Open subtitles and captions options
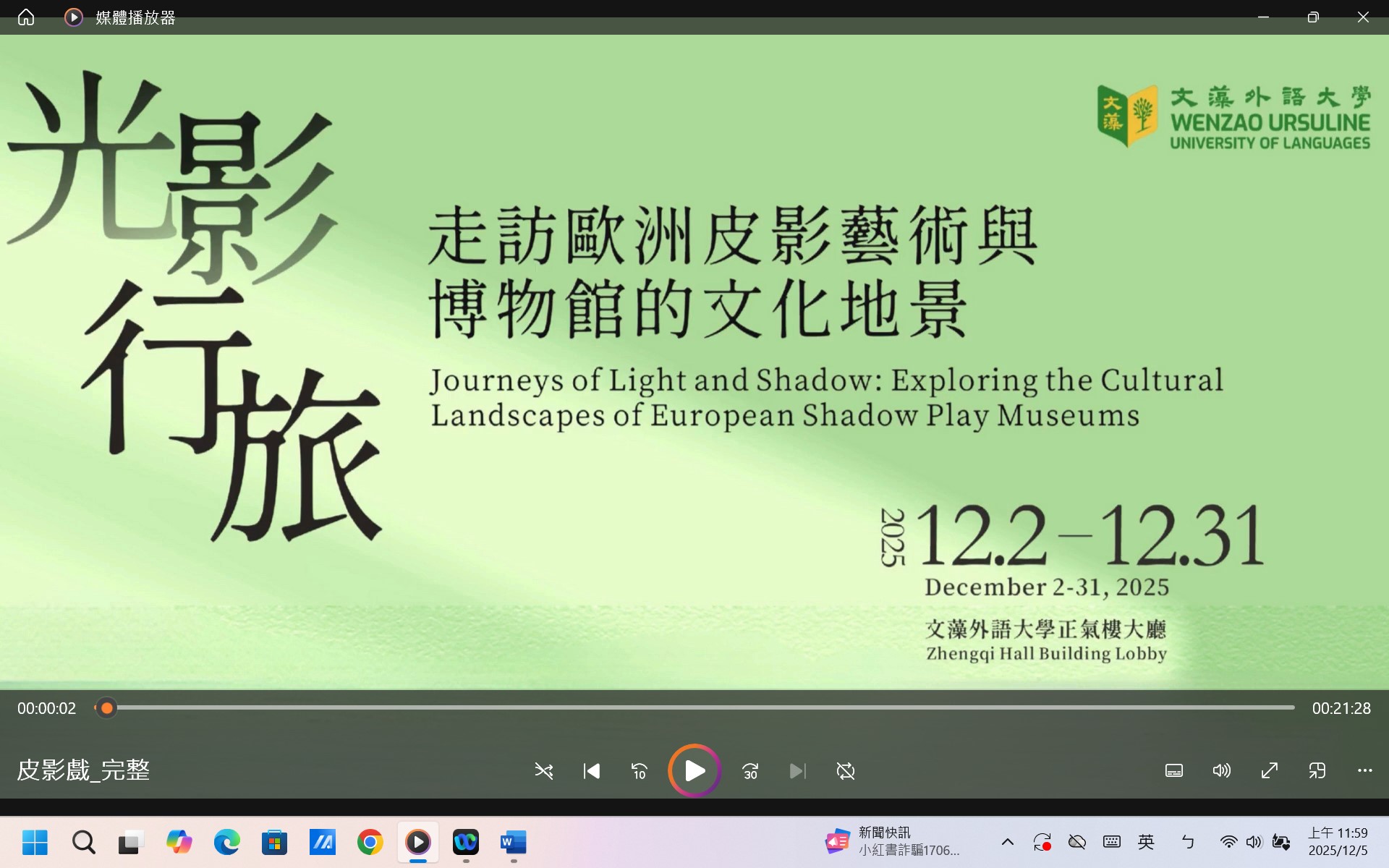The image size is (1389, 868). click(1173, 770)
